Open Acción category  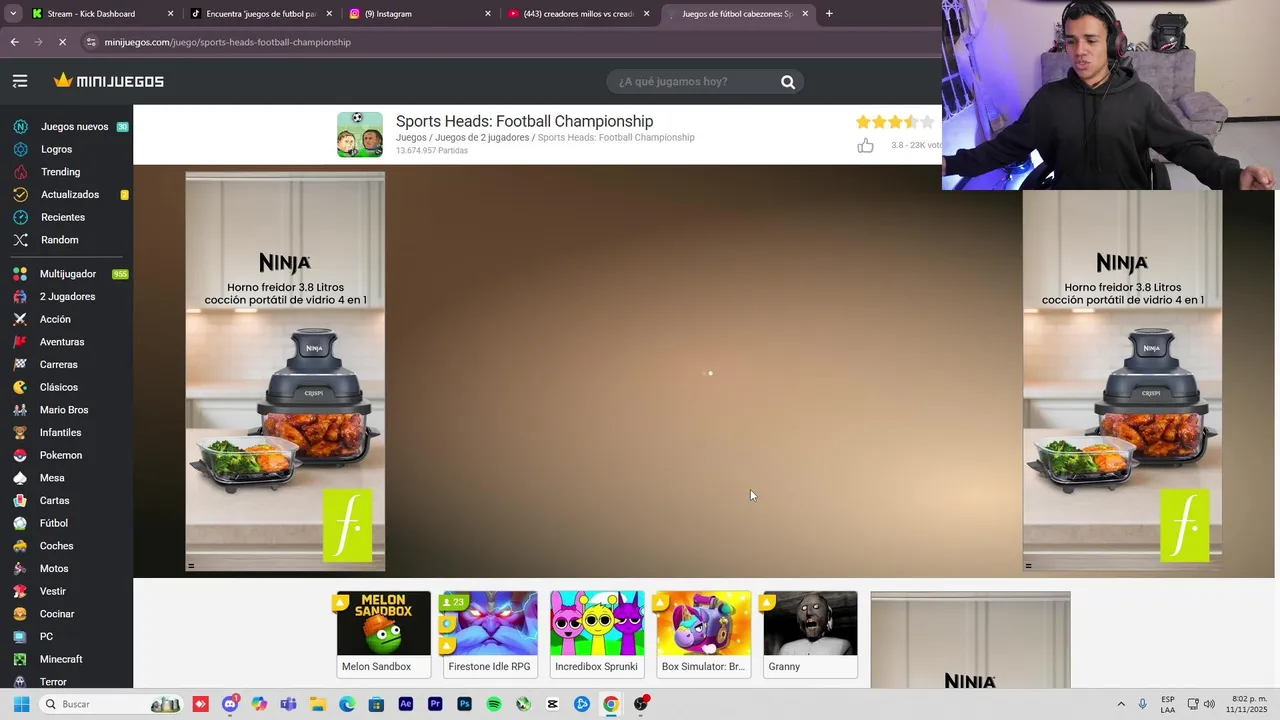(x=55, y=319)
